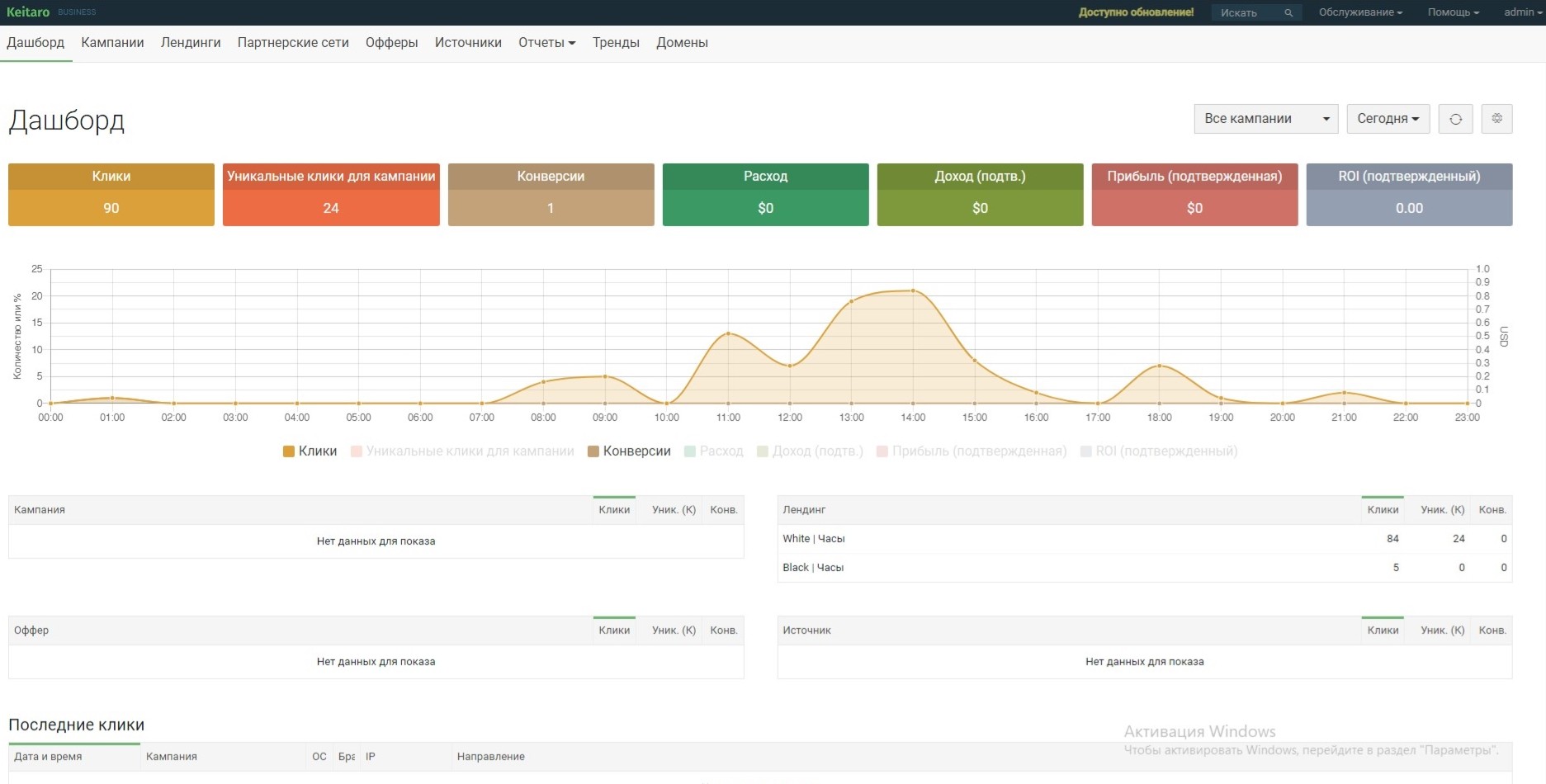Click the Дата и время column header
This screenshot has width=1546, height=784.
[x=74, y=757]
